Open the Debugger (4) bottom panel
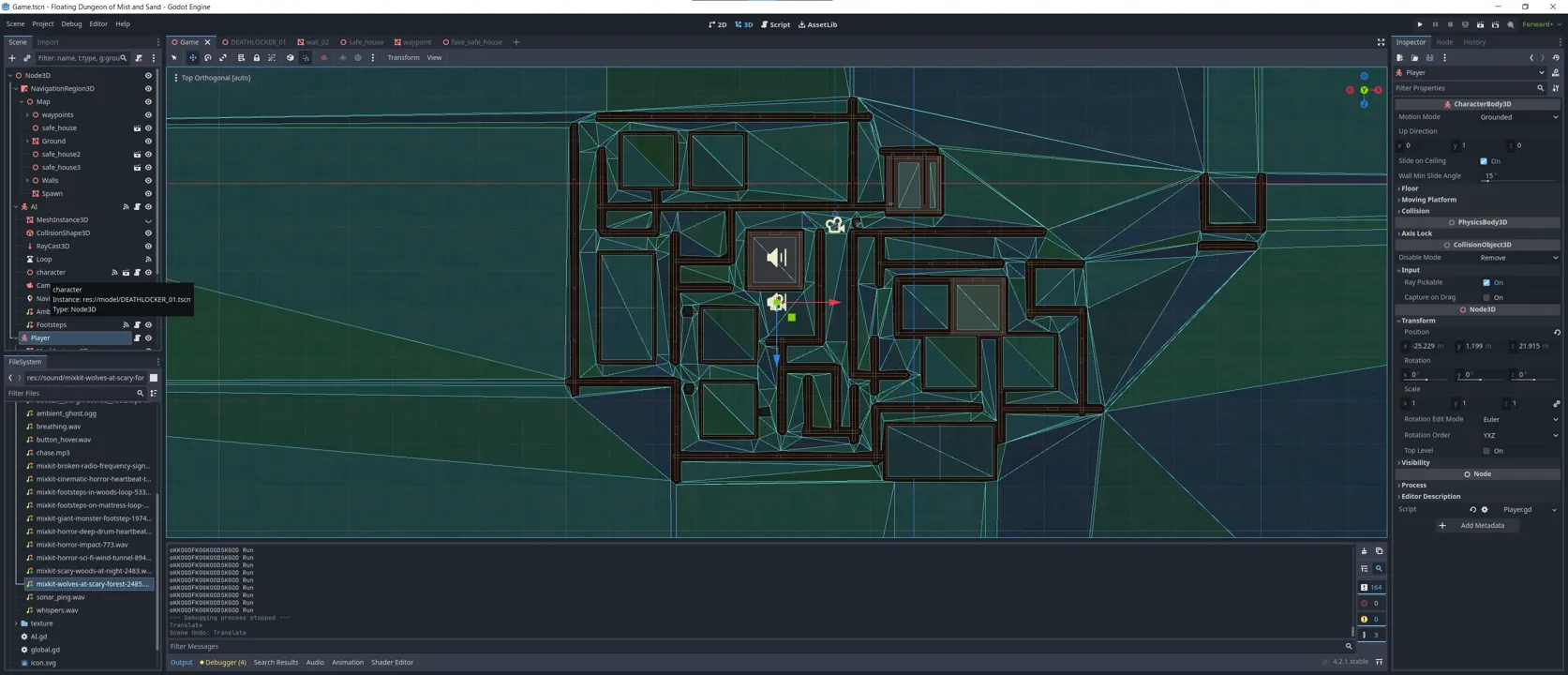The width and height of the screenshot is (1568, 675). coord(224,663)
